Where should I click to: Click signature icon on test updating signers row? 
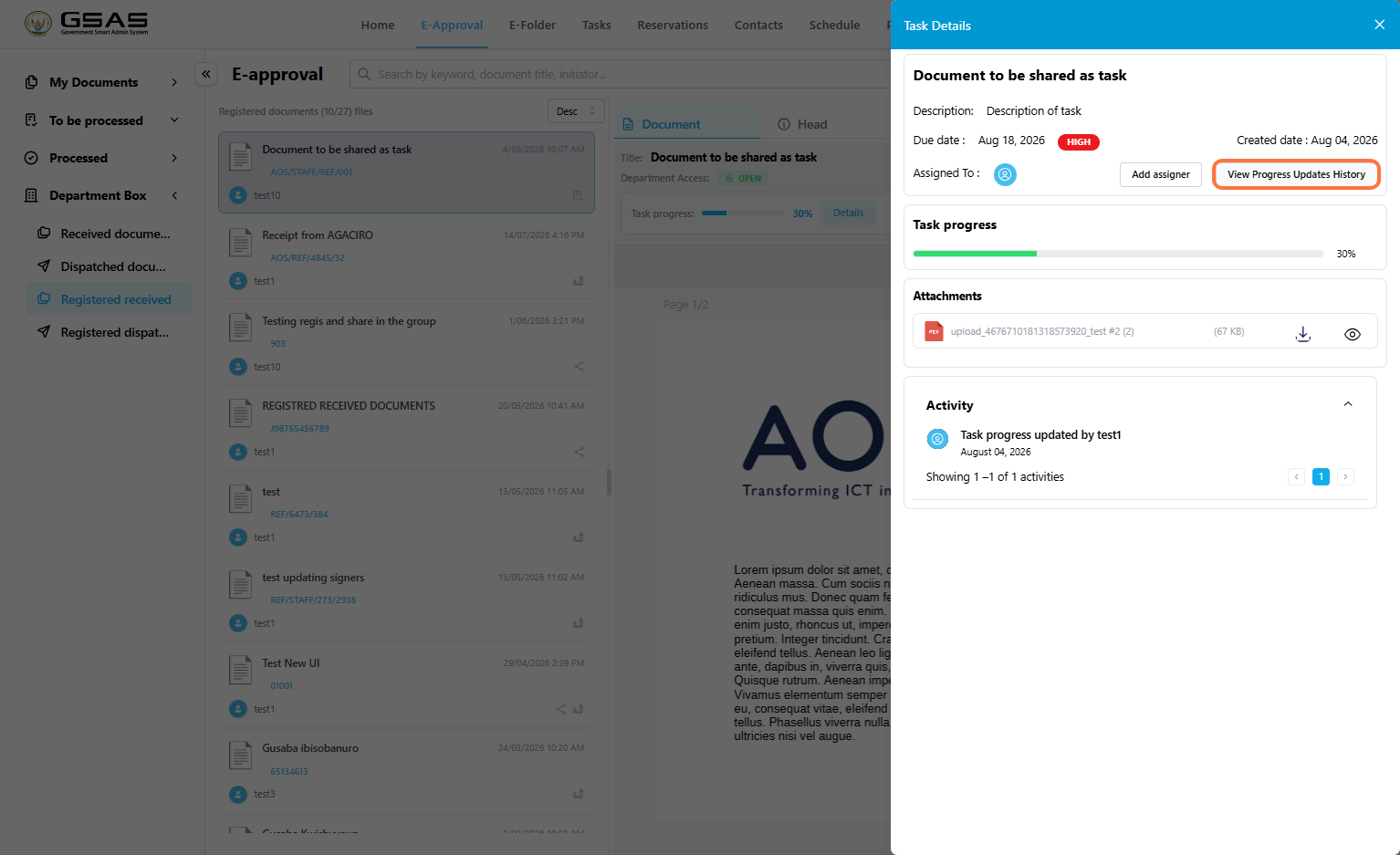click(578, 623)
